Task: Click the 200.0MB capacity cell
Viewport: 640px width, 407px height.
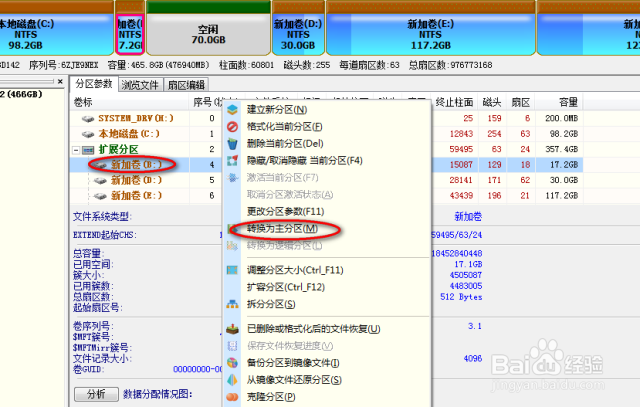Action: click(562, 118)
